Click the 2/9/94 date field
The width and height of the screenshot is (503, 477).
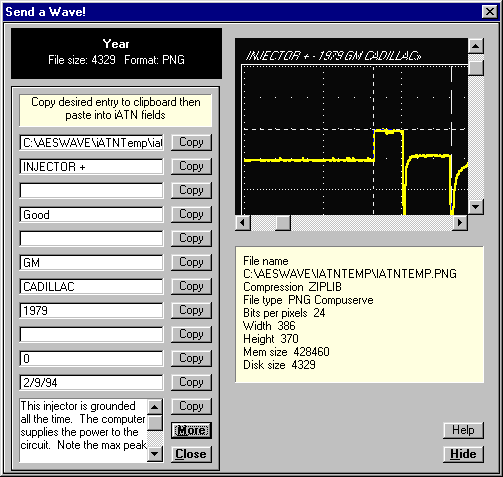pyautogui.click(x=92, y=383)
